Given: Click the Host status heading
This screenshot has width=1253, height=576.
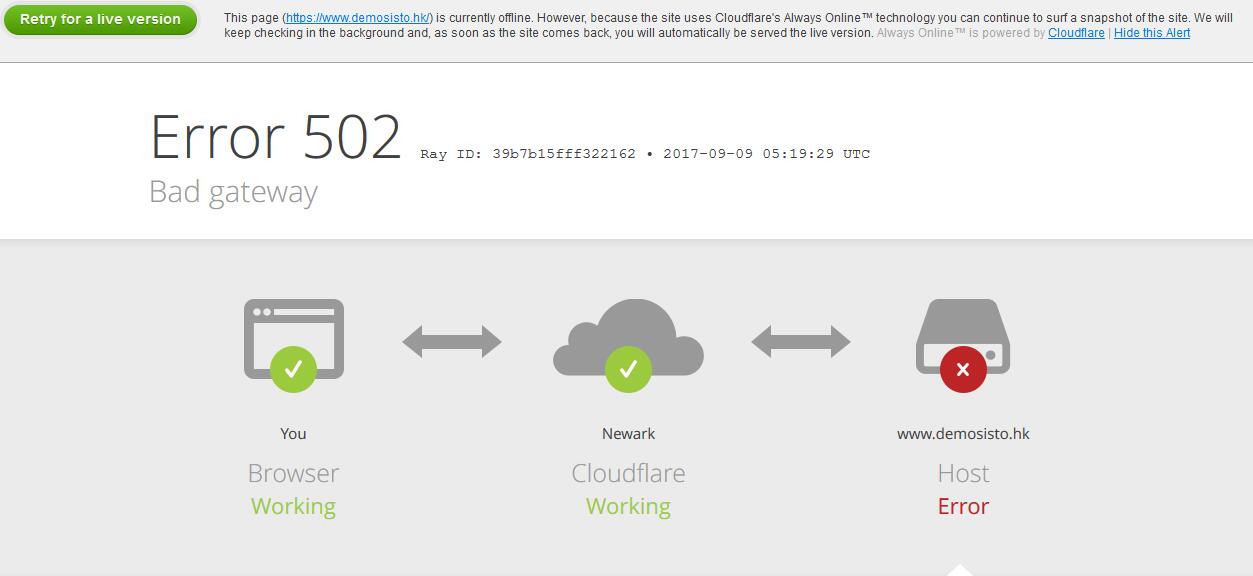Looking at the screenshot, I should click(x=963, y=473).
